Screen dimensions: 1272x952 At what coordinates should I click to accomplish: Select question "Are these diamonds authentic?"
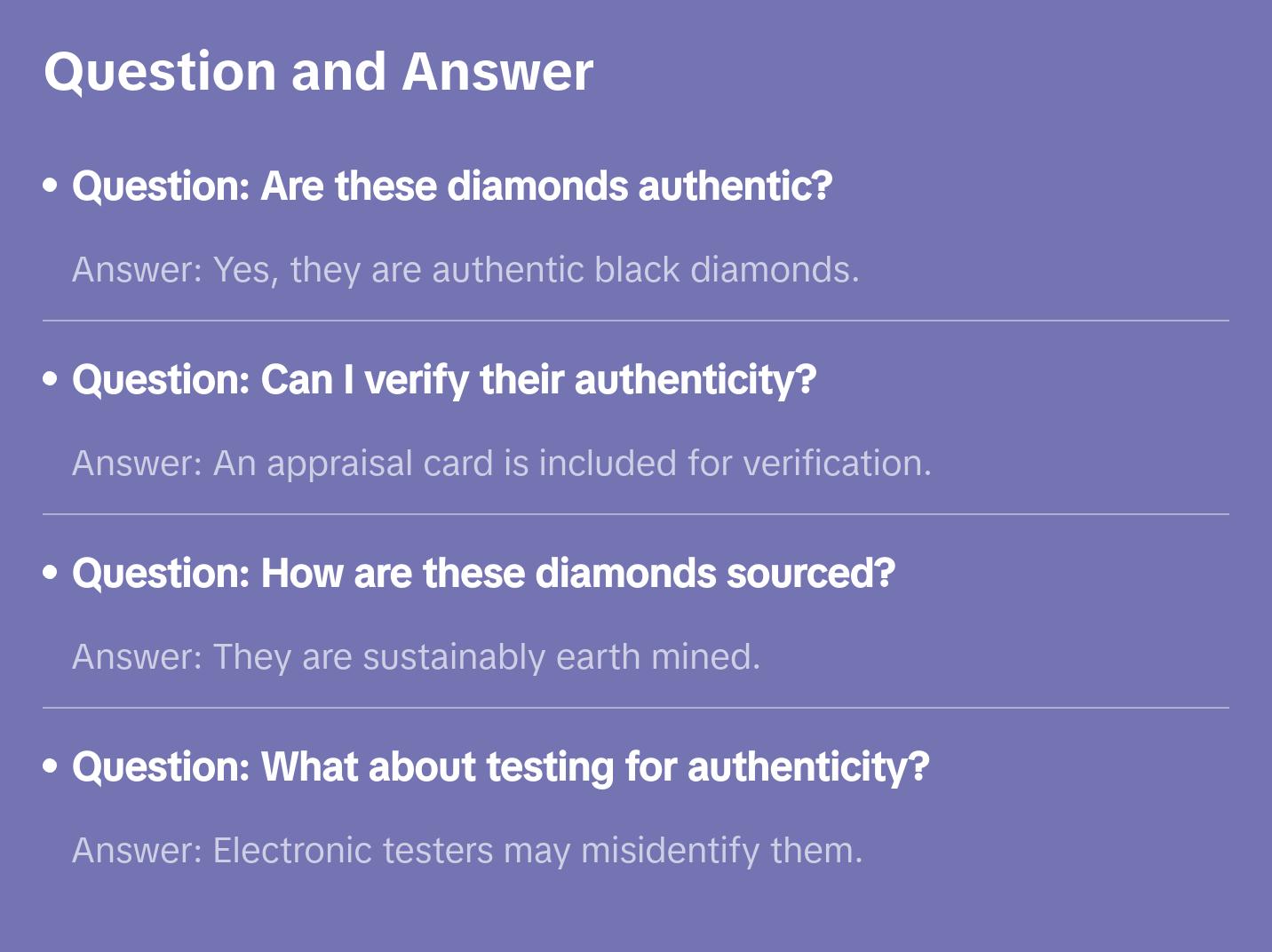coord(452,186)
